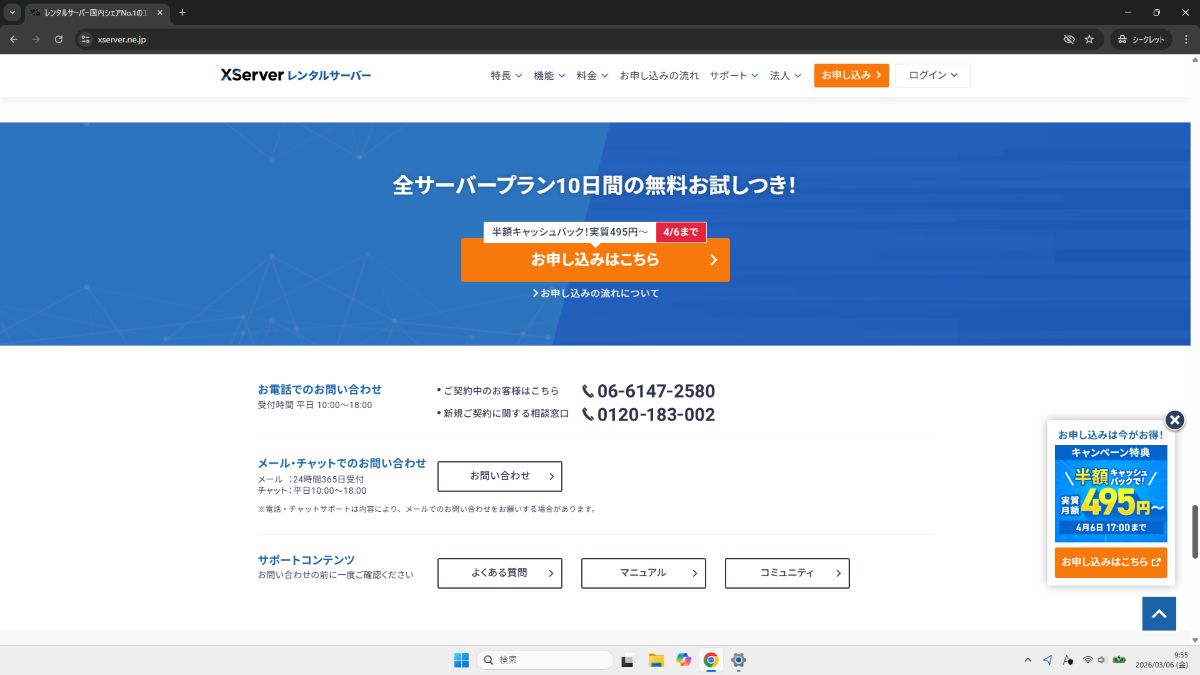This screenshot has width=1200, height=675.
Task: Reload the page in browser
Action: (x=59, y=39)
